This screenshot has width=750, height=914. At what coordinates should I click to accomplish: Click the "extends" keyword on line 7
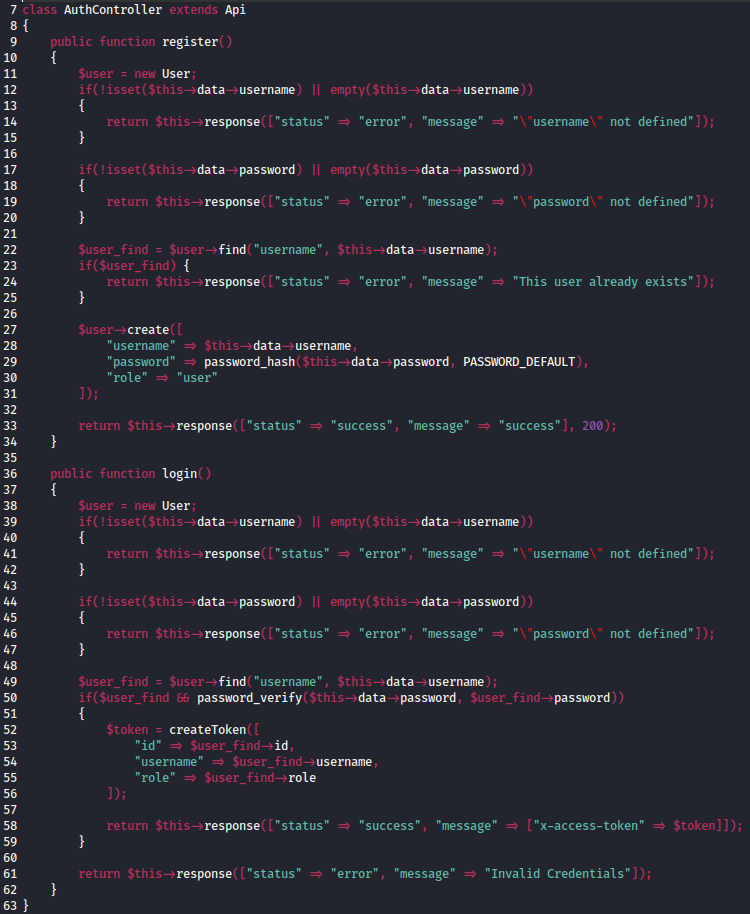click(193, 10)
